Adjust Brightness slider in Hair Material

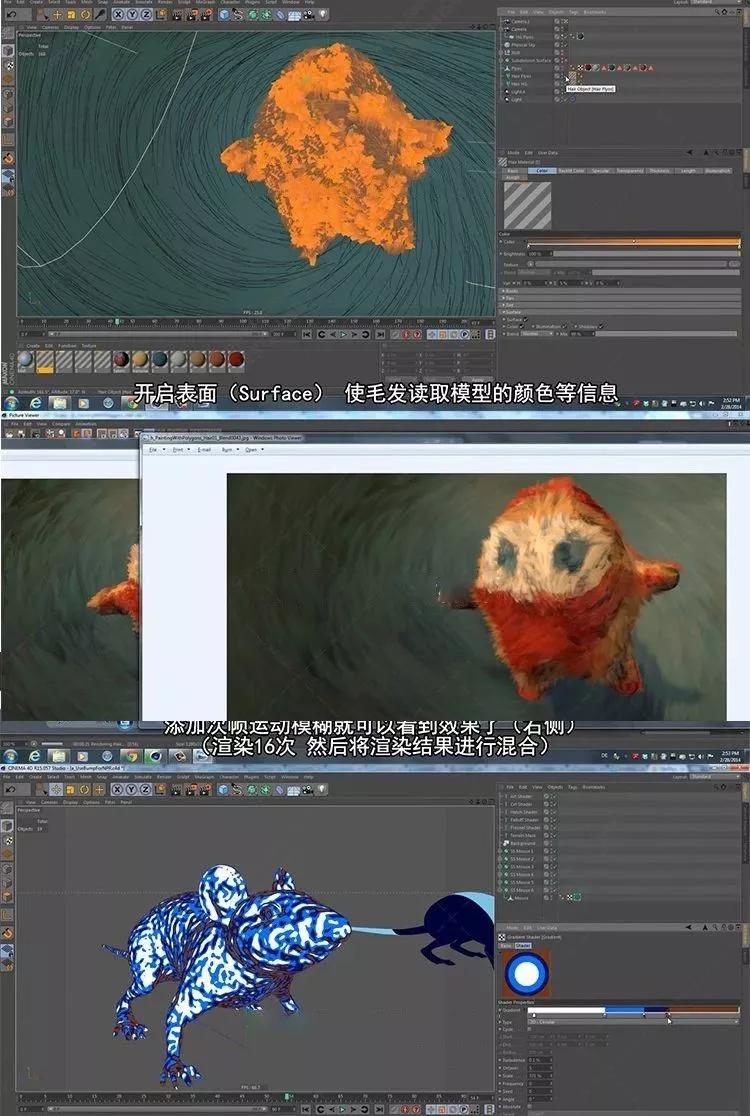645,253
